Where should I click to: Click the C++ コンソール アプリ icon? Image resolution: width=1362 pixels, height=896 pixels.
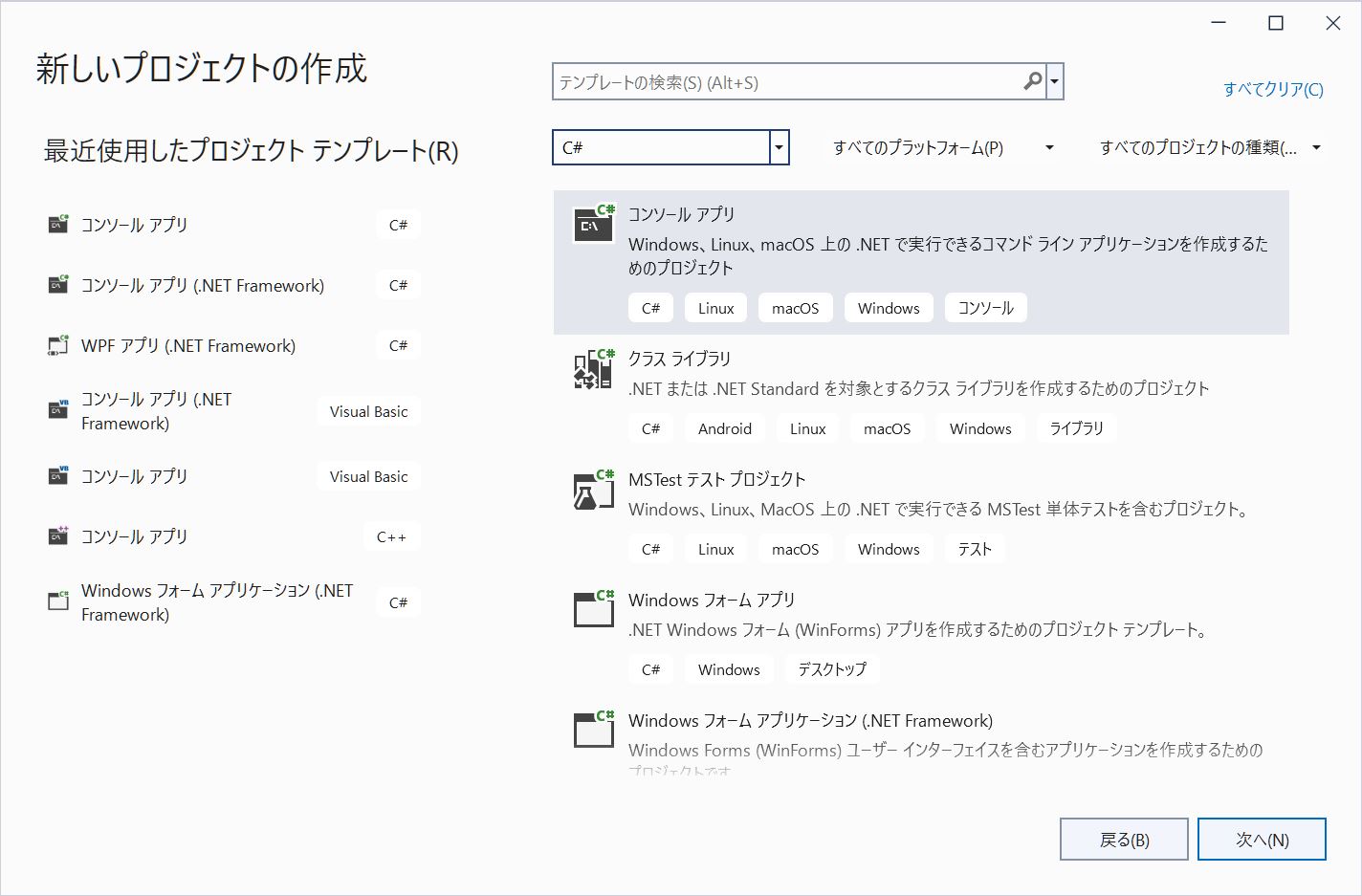[x=58, y=536]
